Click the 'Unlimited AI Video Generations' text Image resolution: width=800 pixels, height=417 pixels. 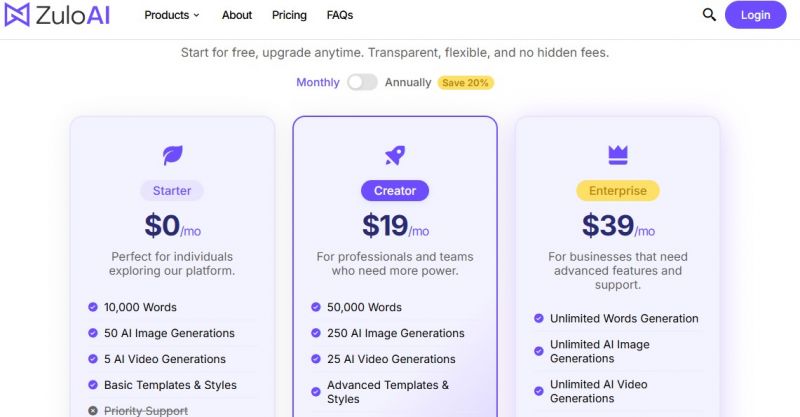pos(598,391)
